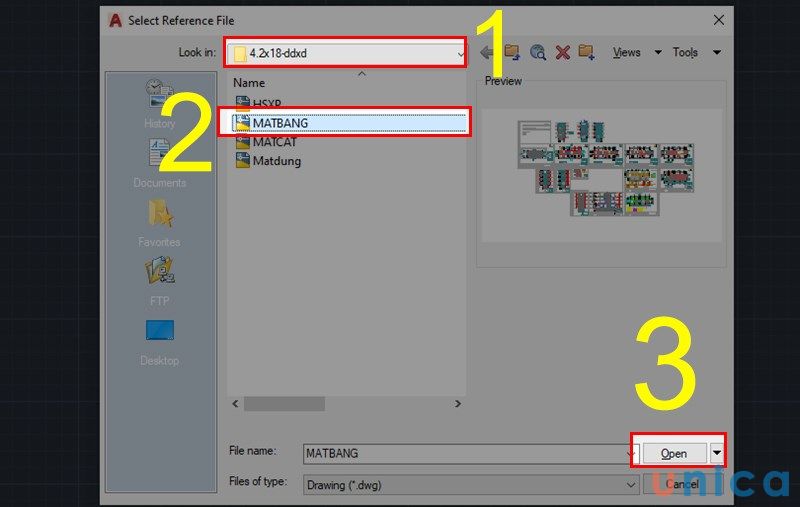Screen dimensions: 800x507
Task: Open the Desktop places shortcut
Action: tap(159, 342)
